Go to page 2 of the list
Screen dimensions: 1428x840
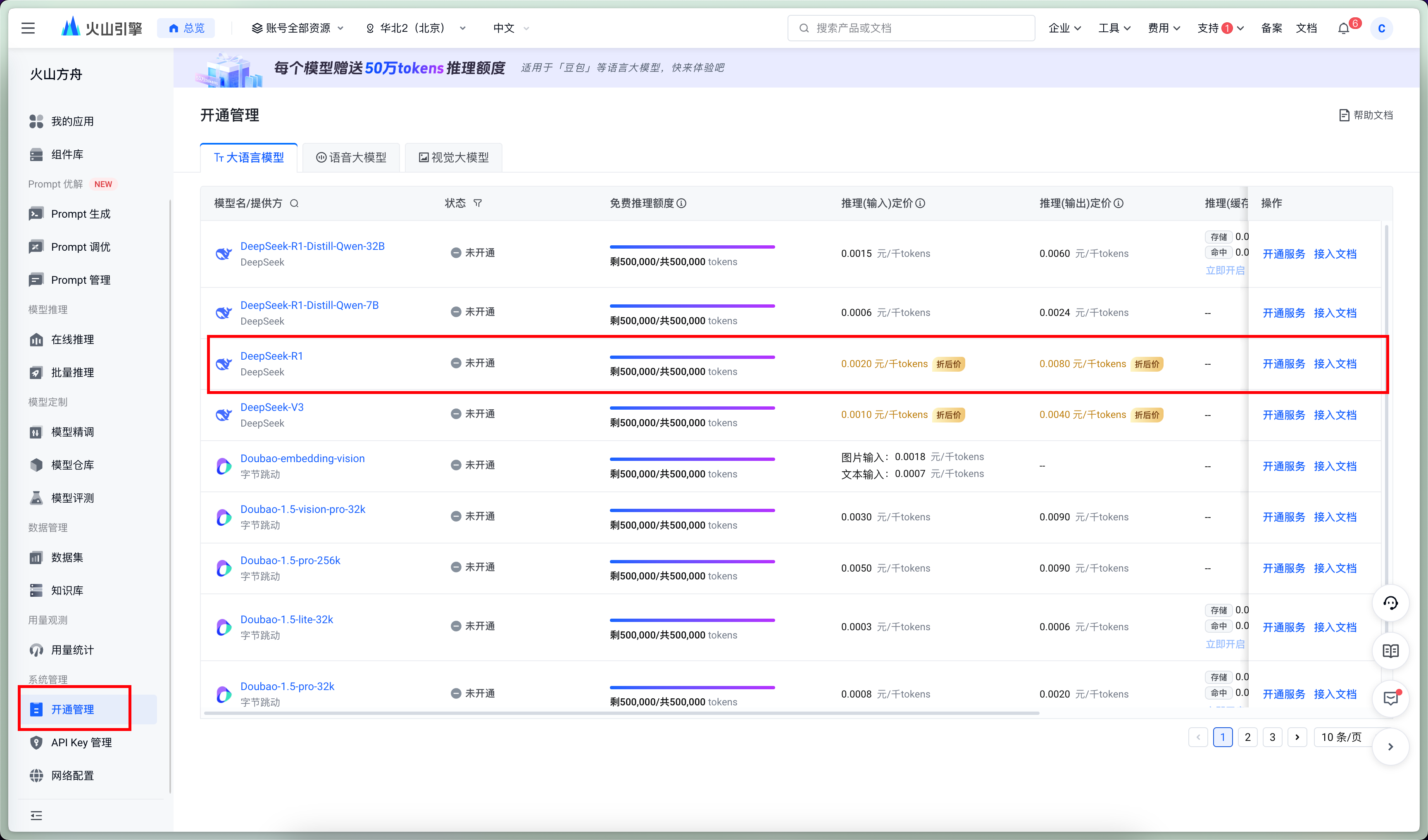[x=1247, y=737]
